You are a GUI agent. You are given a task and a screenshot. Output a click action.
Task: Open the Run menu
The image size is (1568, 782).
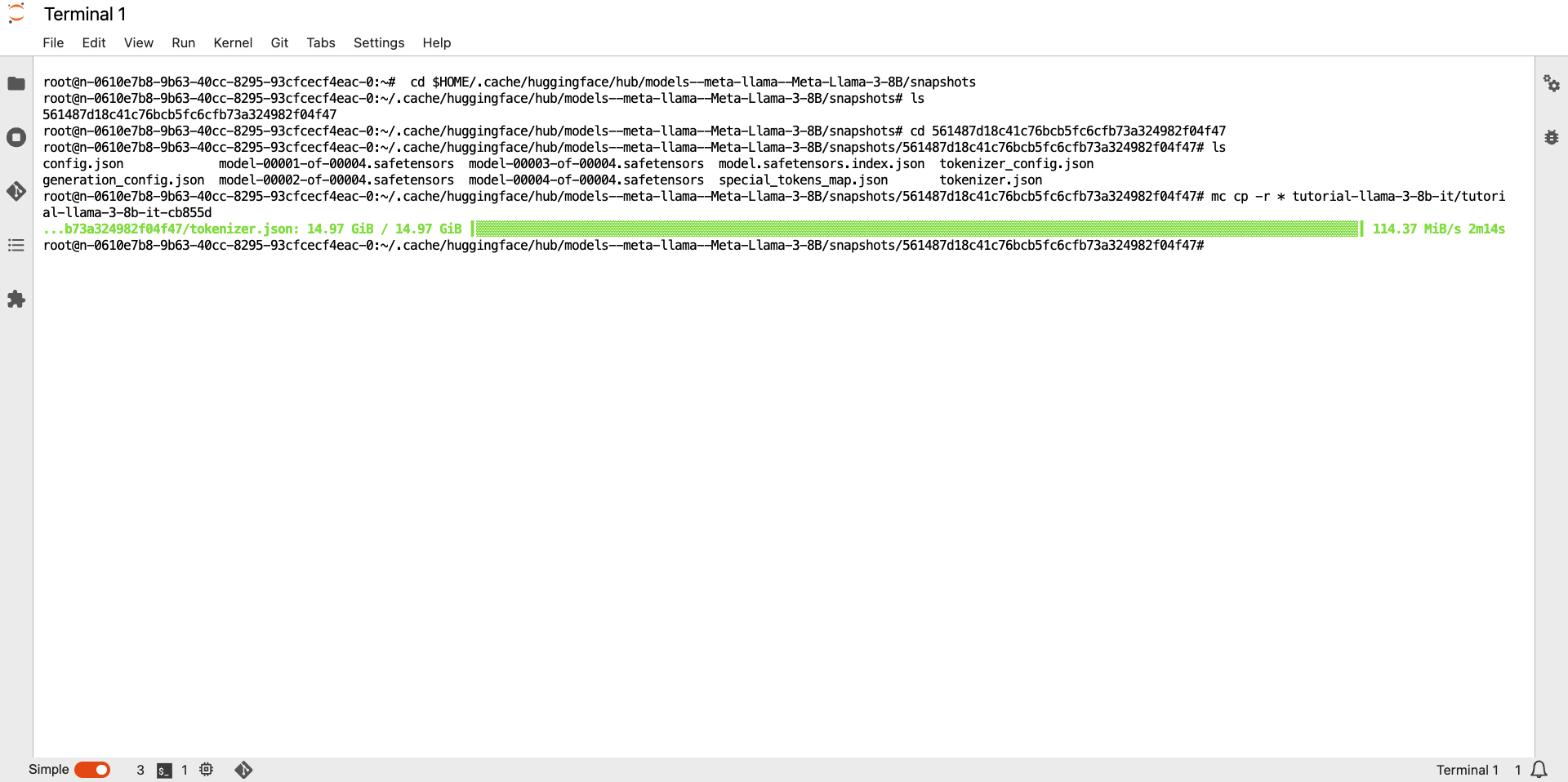184,42
